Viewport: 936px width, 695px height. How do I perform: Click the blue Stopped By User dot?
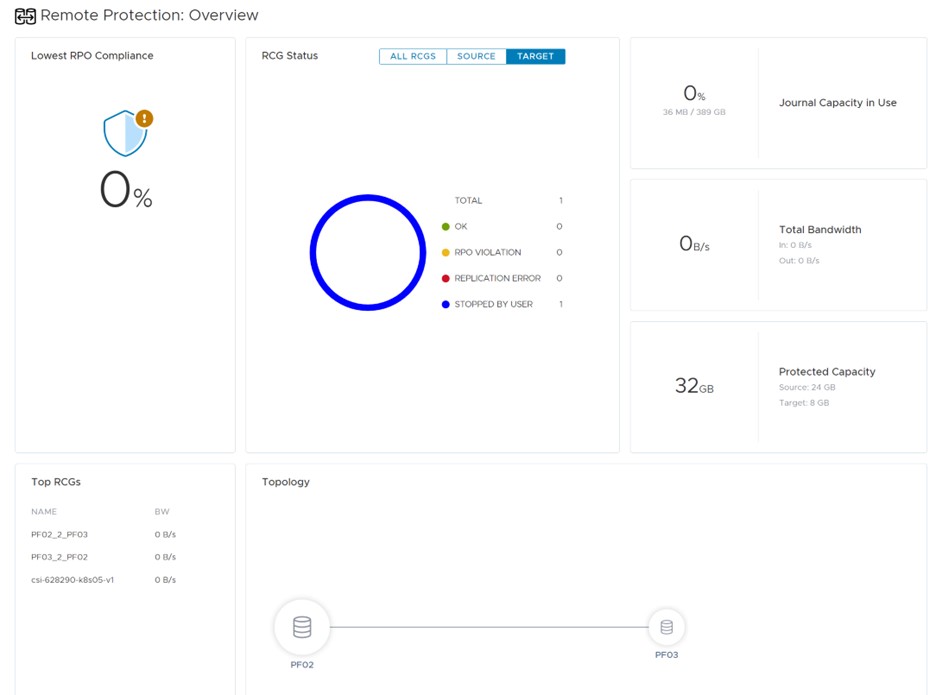click(x=446, y=305)
